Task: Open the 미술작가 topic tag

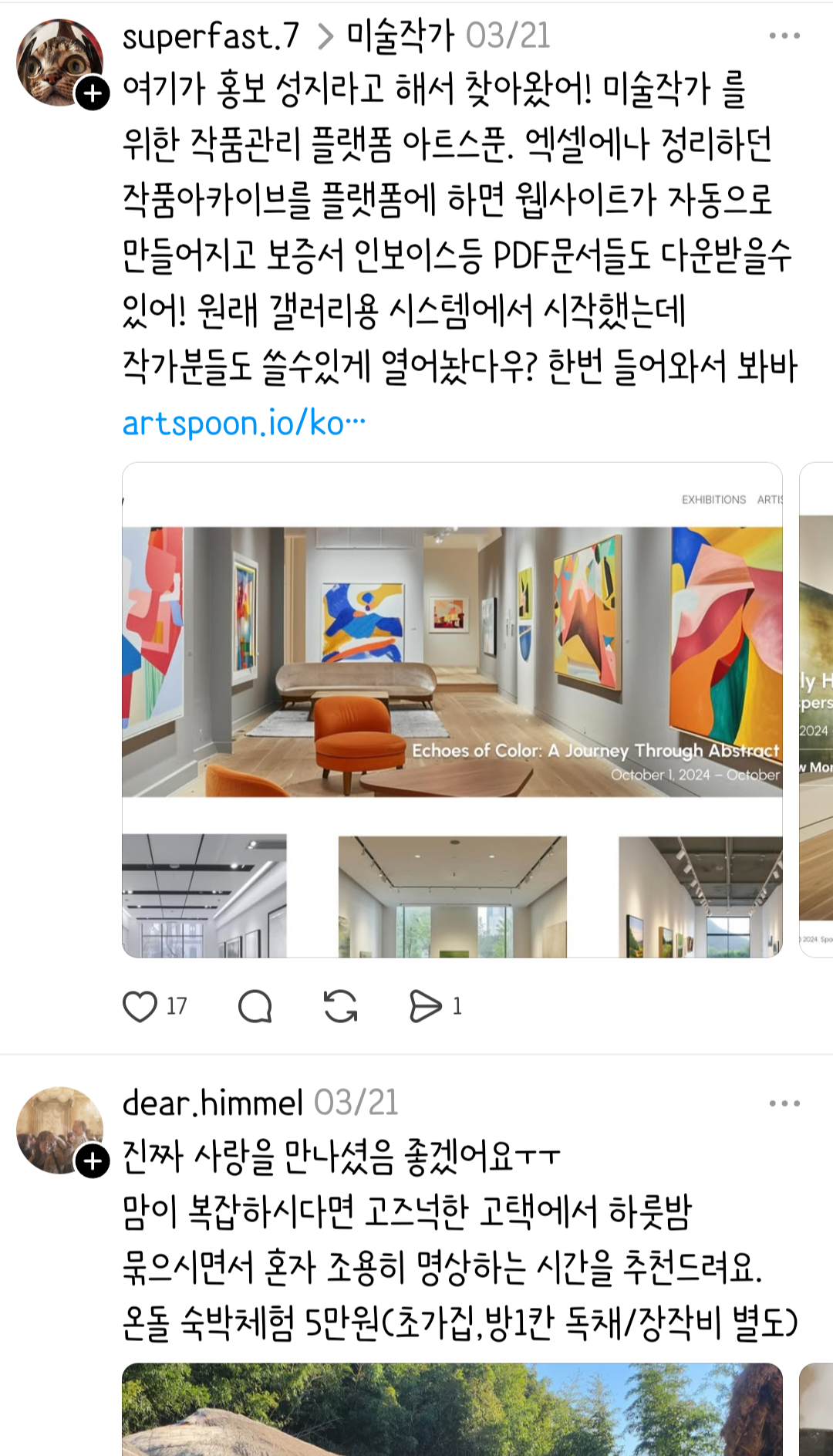Action: [x=400, y=35]
